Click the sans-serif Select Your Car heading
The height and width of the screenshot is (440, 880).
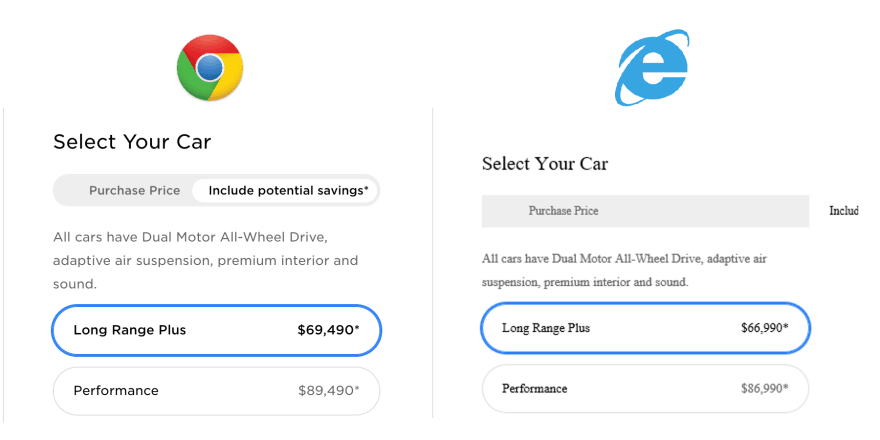pos(132,142)
